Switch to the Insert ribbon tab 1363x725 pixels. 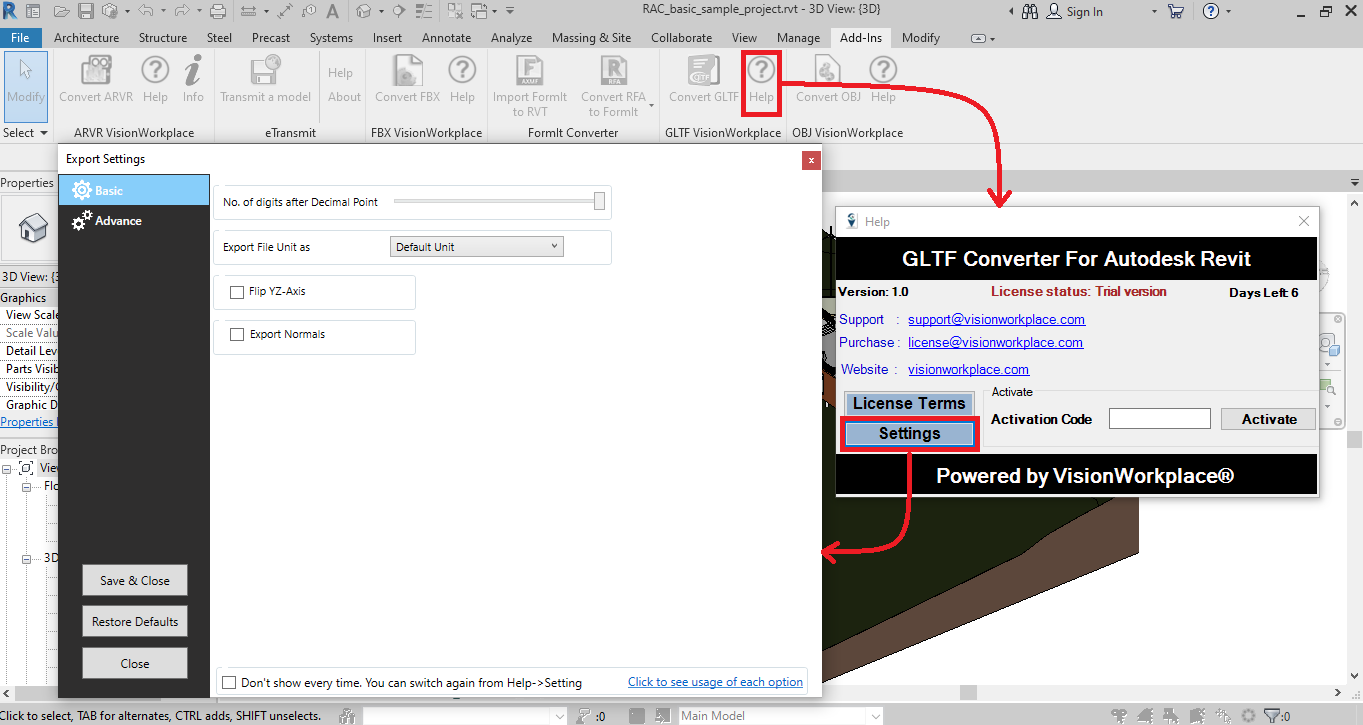point(387,38)
